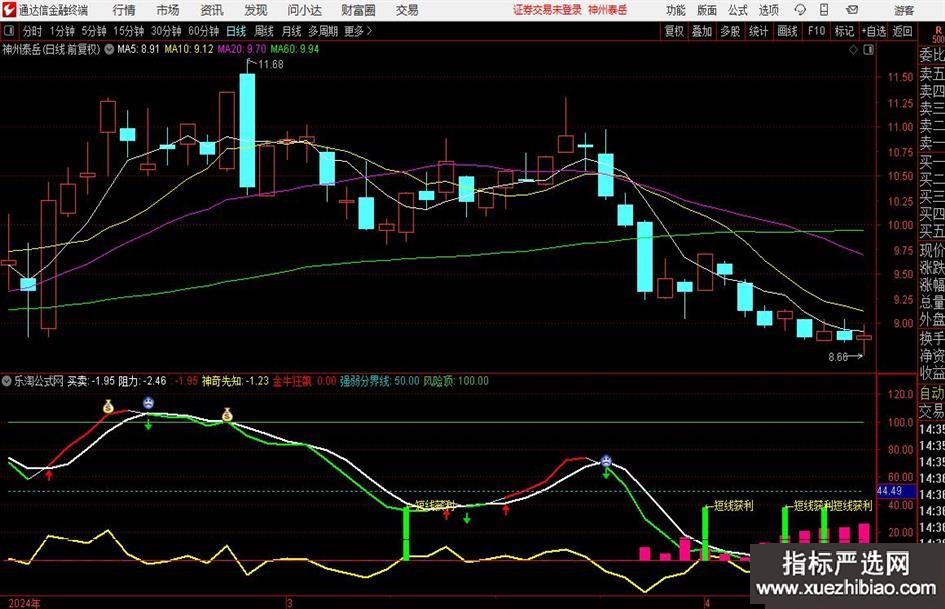The height and width of the screenshot is (609, 945).
Task: Open the 交易 menu
Action: point(407,10)
